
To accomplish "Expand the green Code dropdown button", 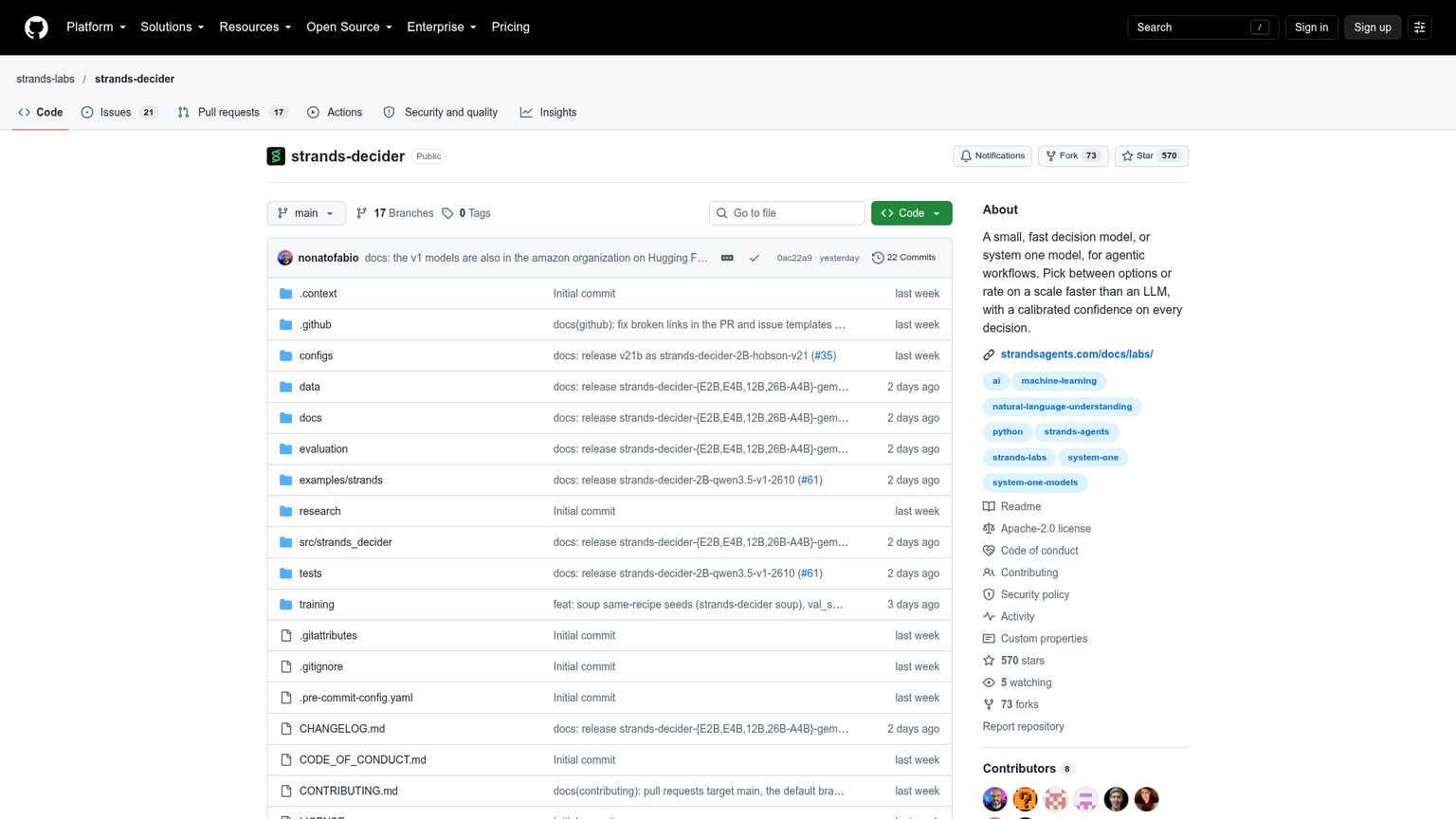I will pos(911,213).
